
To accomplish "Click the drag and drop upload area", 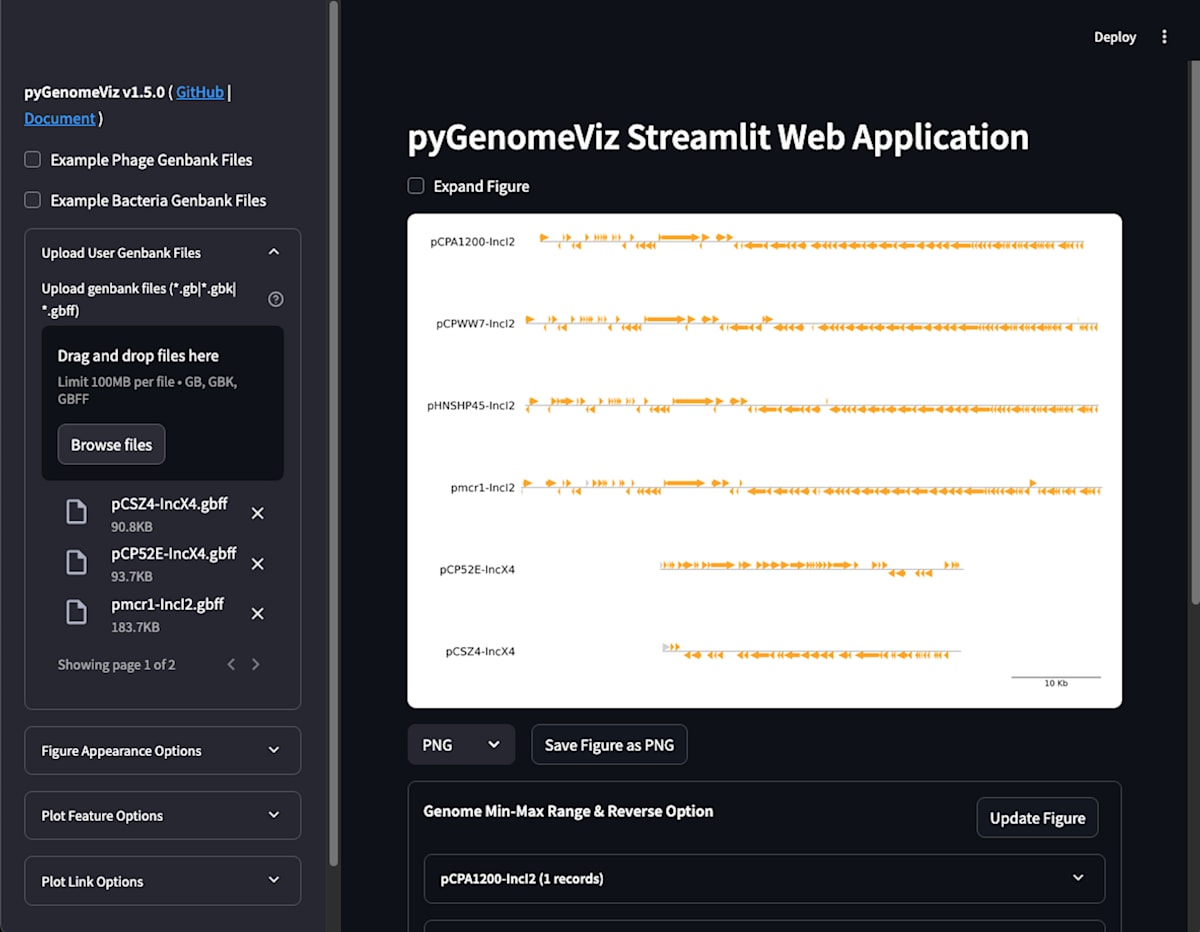I will (162, 403).
